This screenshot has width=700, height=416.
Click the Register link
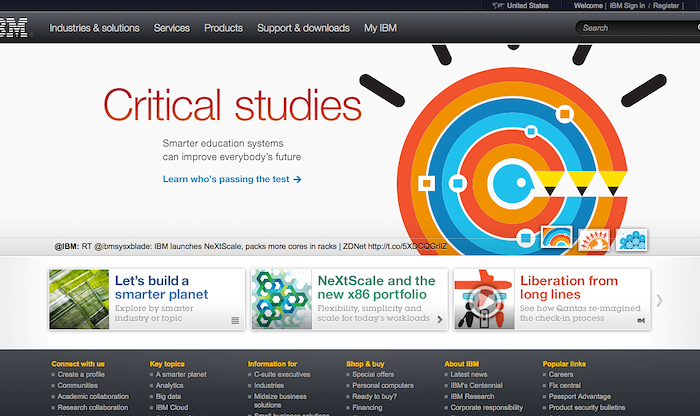pyautogui.click(x=666, y=6)
